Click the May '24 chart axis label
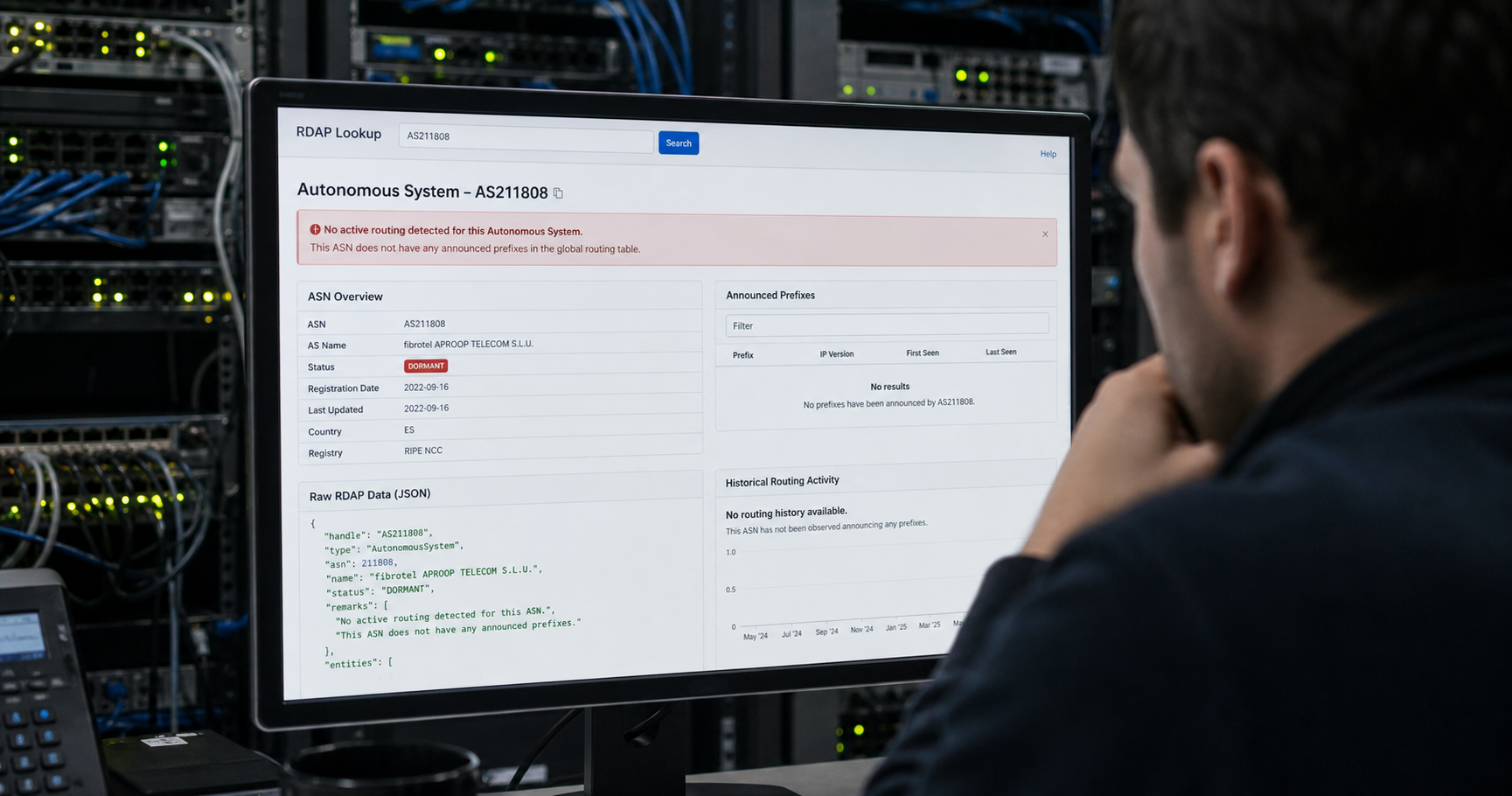The height and width of the screenshot is (796, 1512). coord(756,636)
